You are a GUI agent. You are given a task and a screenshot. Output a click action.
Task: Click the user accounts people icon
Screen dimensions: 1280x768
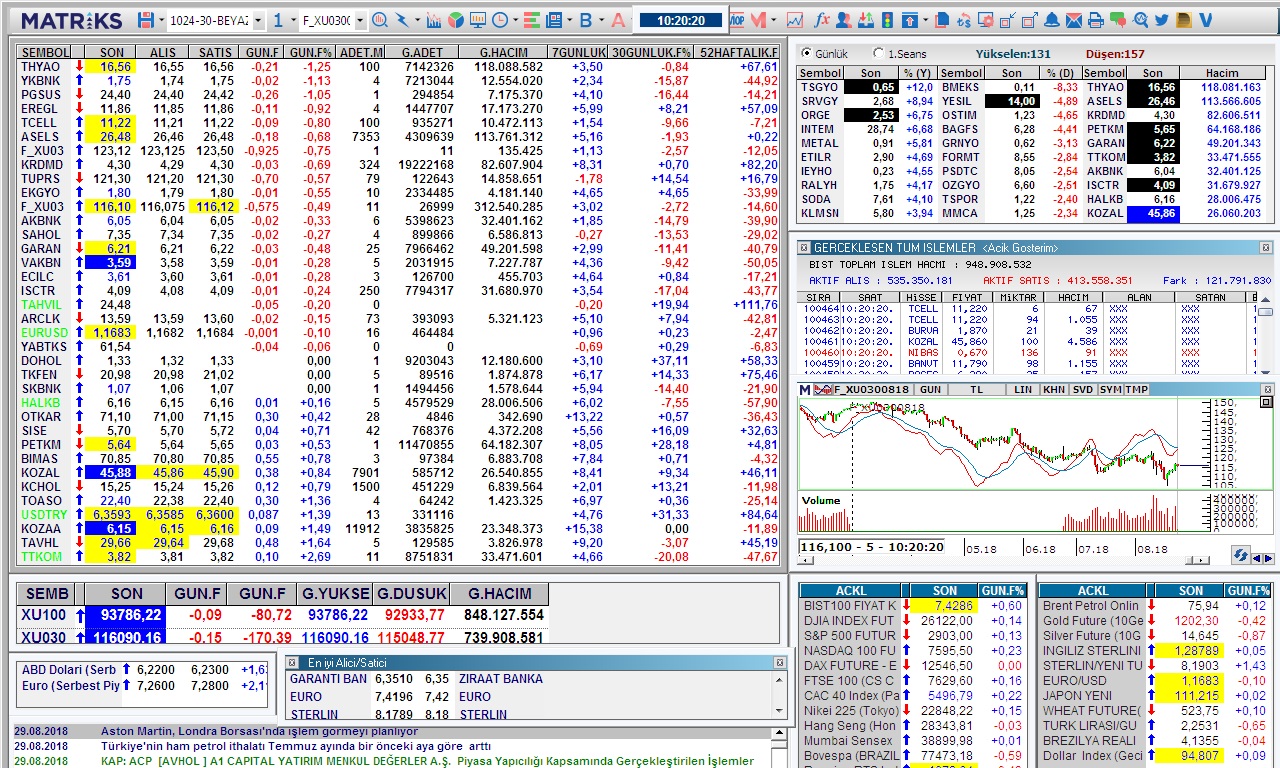pos(843,20)
